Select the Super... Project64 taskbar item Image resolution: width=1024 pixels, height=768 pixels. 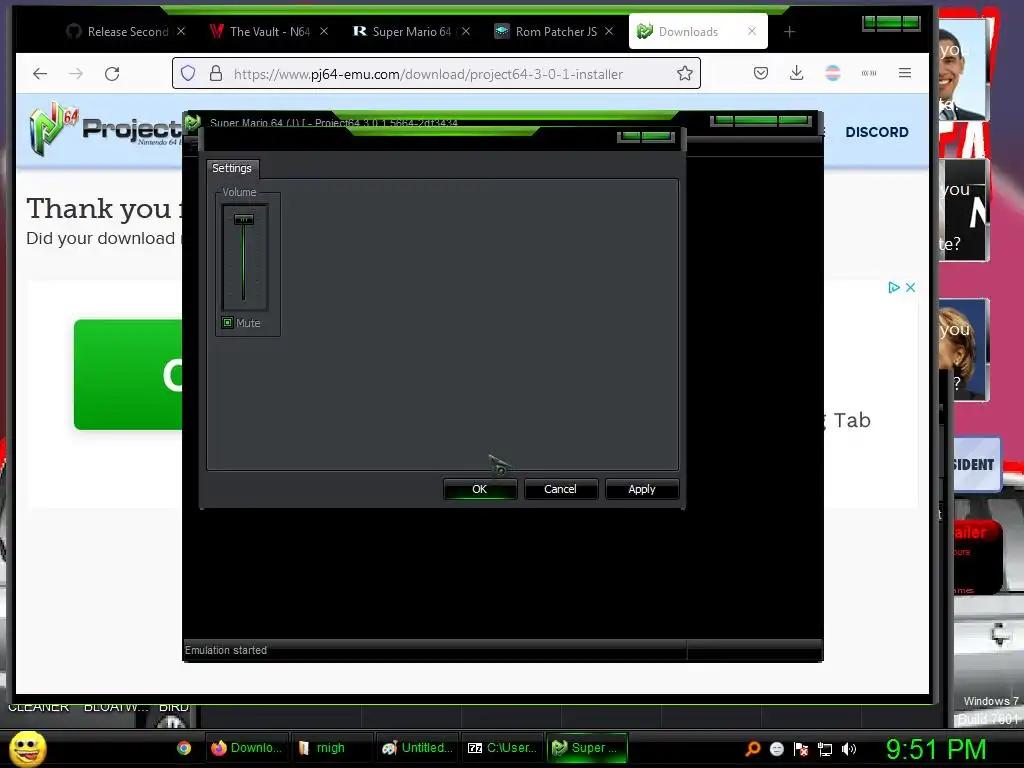(586, 748)
